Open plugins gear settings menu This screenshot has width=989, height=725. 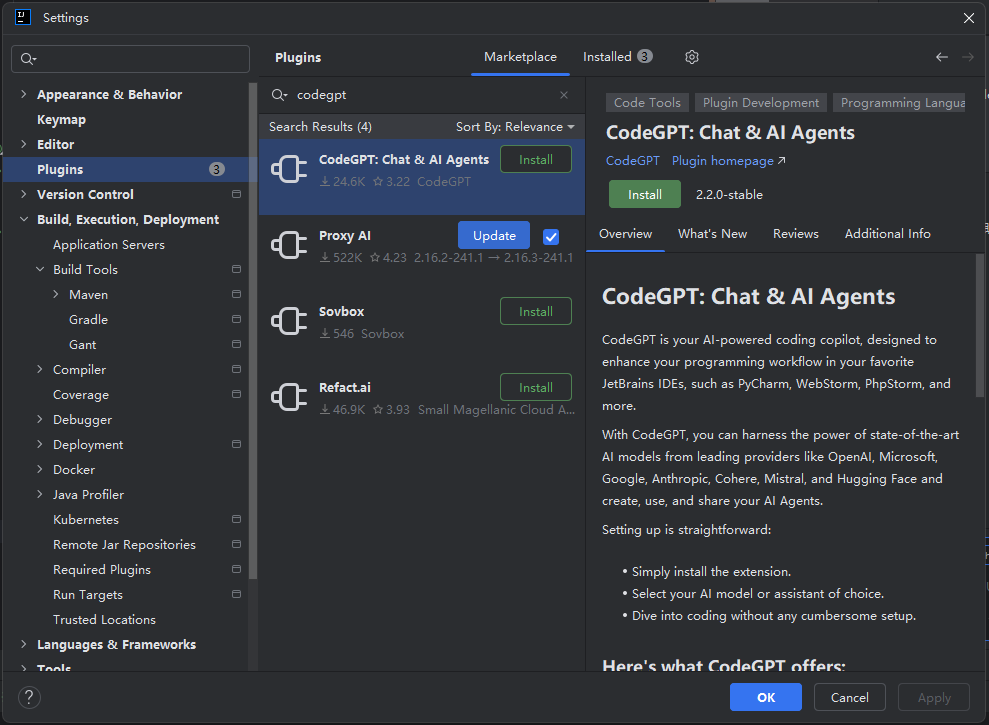(692, 57)
